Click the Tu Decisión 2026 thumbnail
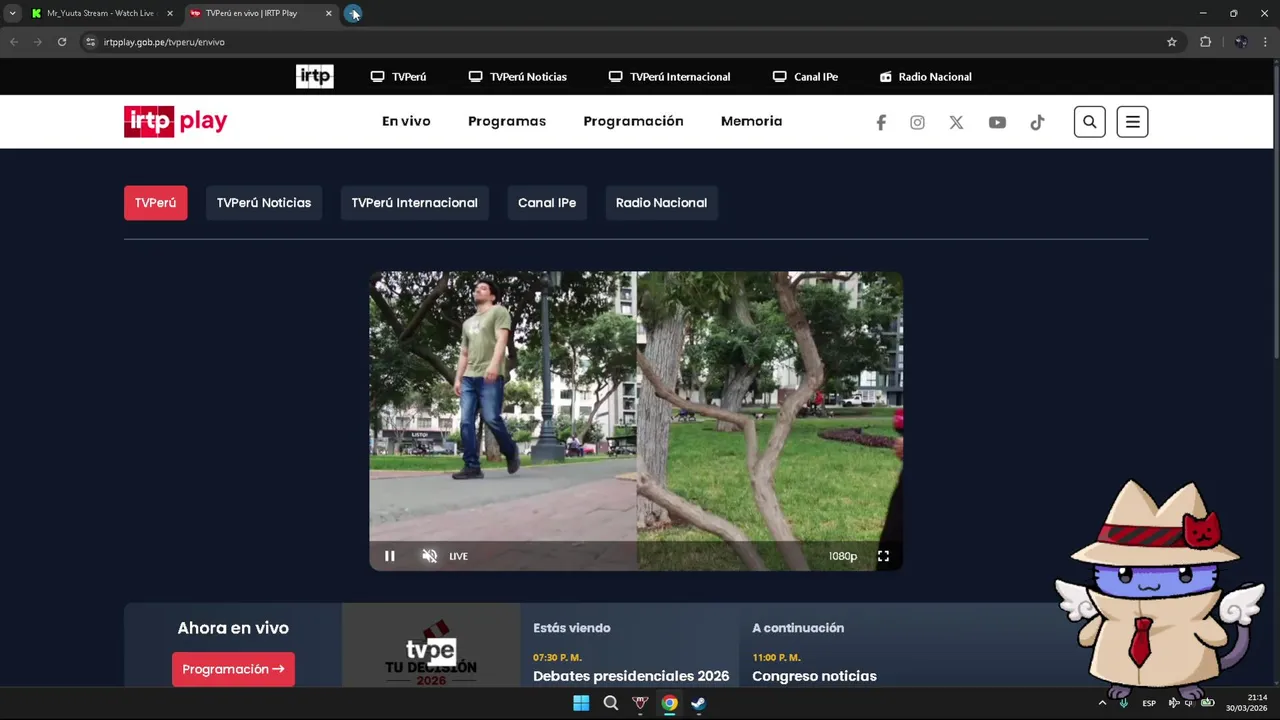Viewport: 1280px width, 720px height. click(x=431, y=645)
